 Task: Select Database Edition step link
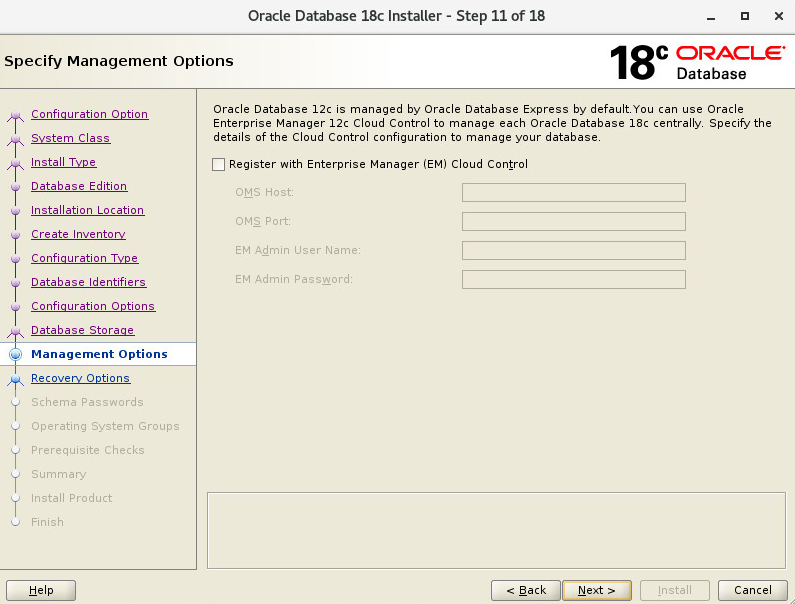coord(79,186)
